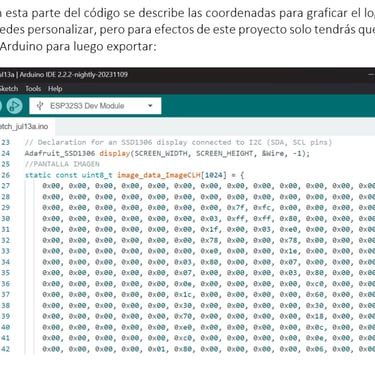The width and height of the screenshot is (375, 366).
Task: Click the 0x1f value on line 31
Action: coord(209,229)
